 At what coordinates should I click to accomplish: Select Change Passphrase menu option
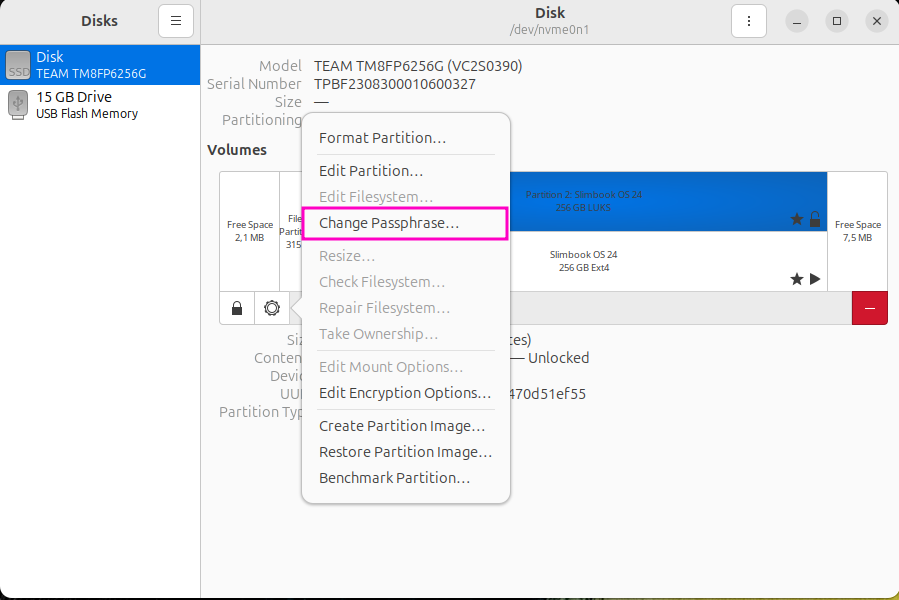tap(389, 223)
